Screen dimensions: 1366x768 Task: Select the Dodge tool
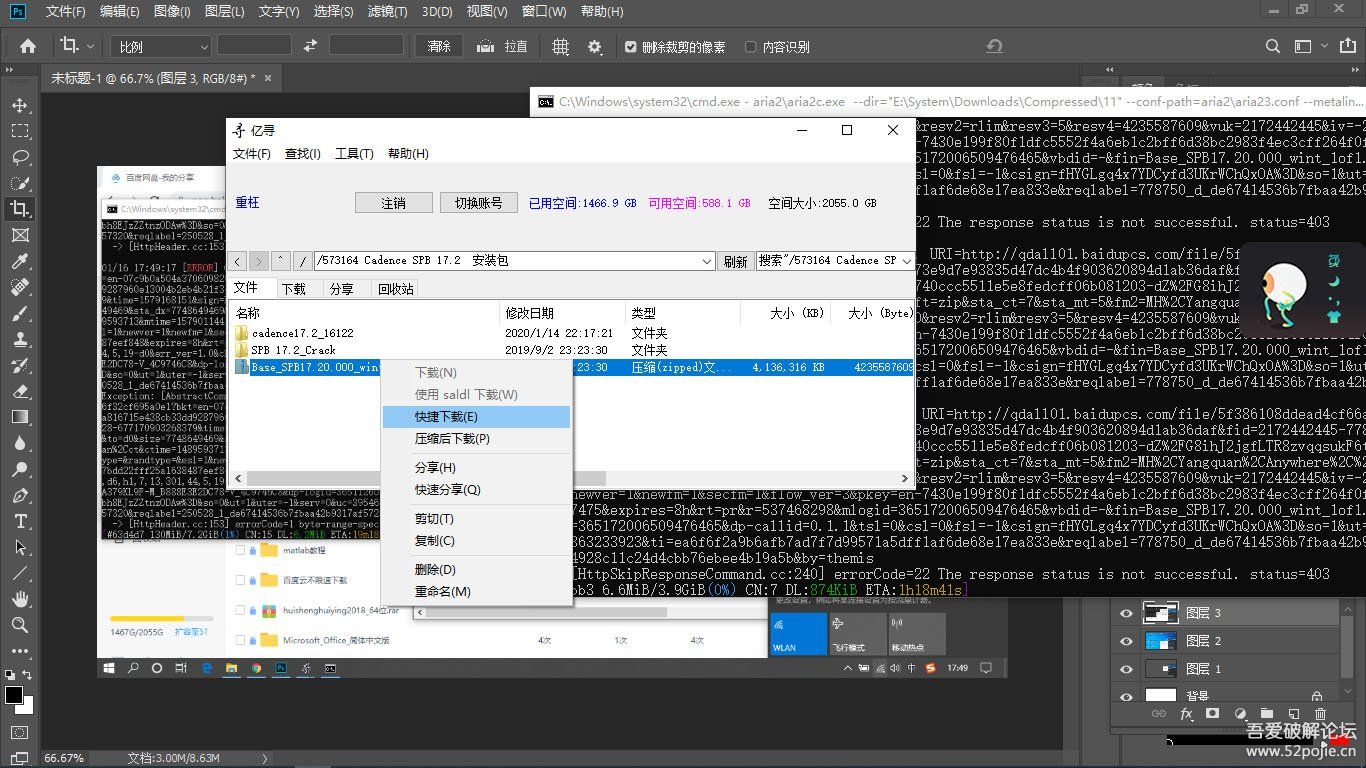(20, 469)
